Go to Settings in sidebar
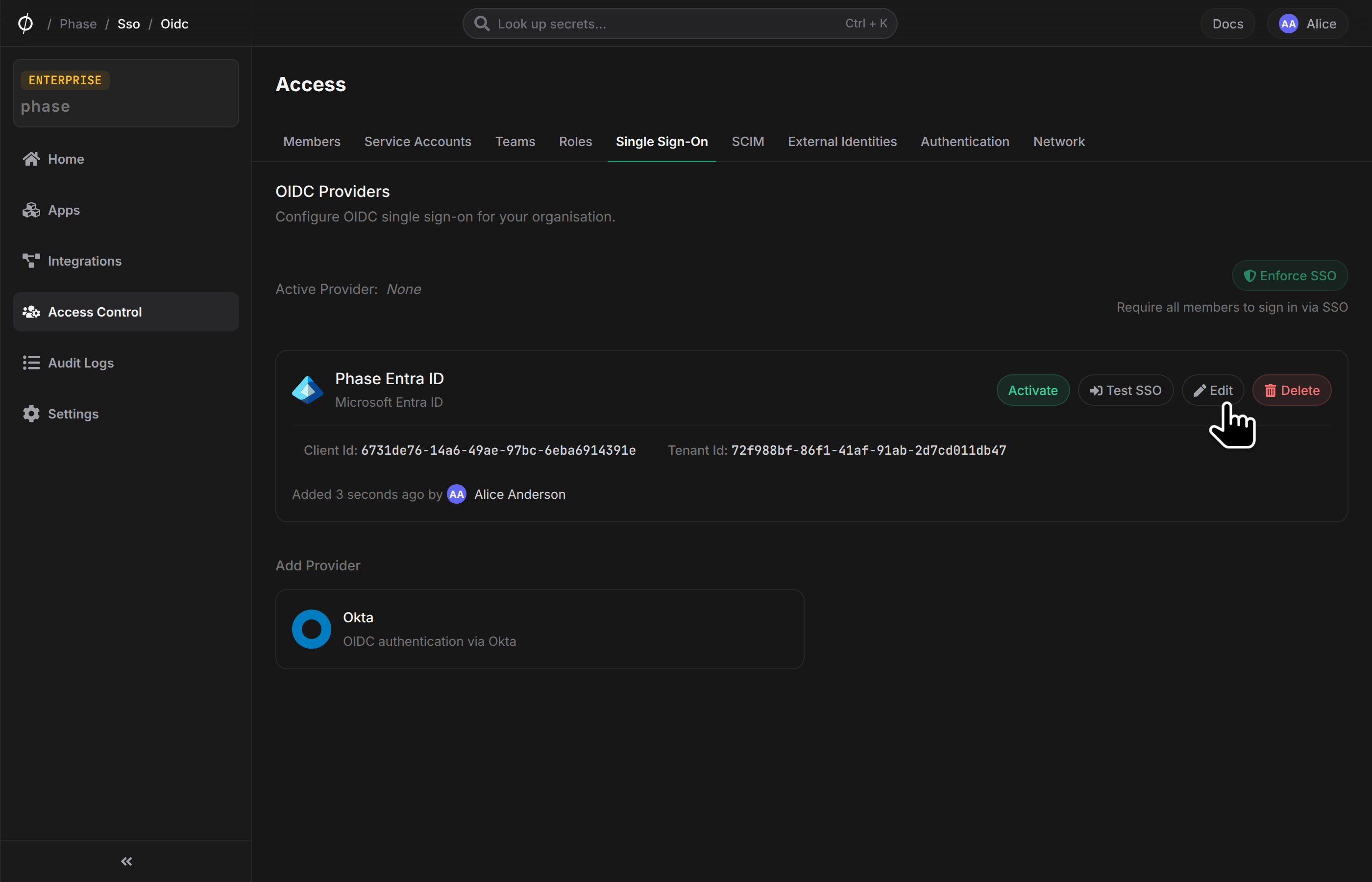This screenshot has width=1372, height=882. click(x=125, y=414)
